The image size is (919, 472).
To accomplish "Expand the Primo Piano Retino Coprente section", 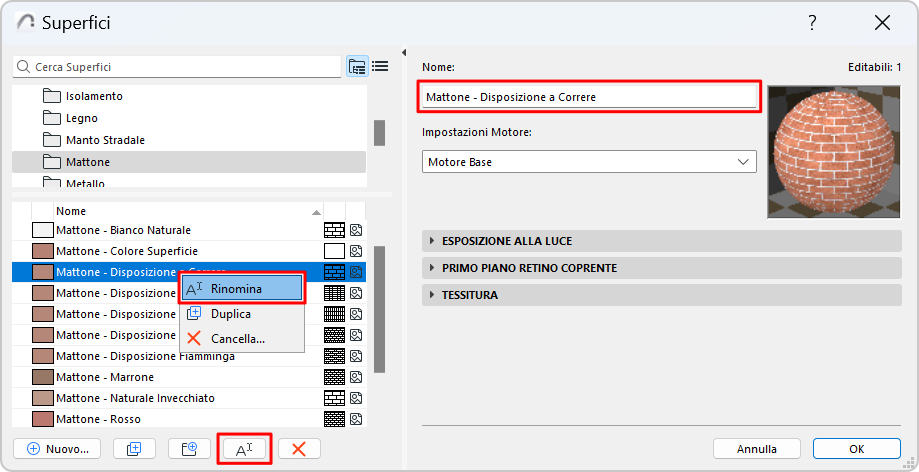I will (x=530, y=268).
